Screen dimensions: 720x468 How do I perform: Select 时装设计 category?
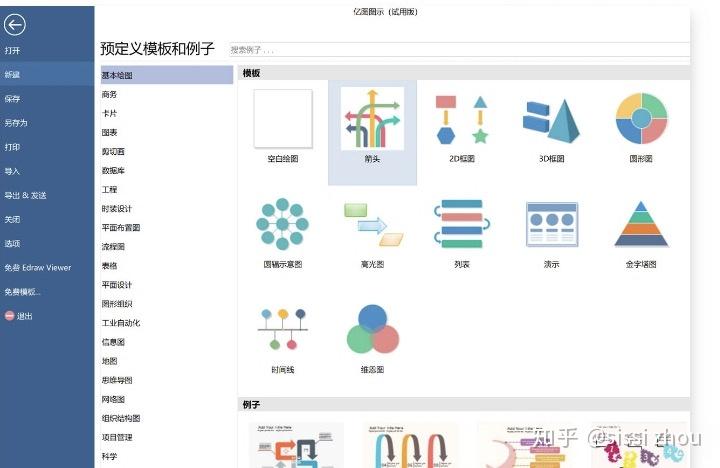pyautogui.click(x=117, y=209)
